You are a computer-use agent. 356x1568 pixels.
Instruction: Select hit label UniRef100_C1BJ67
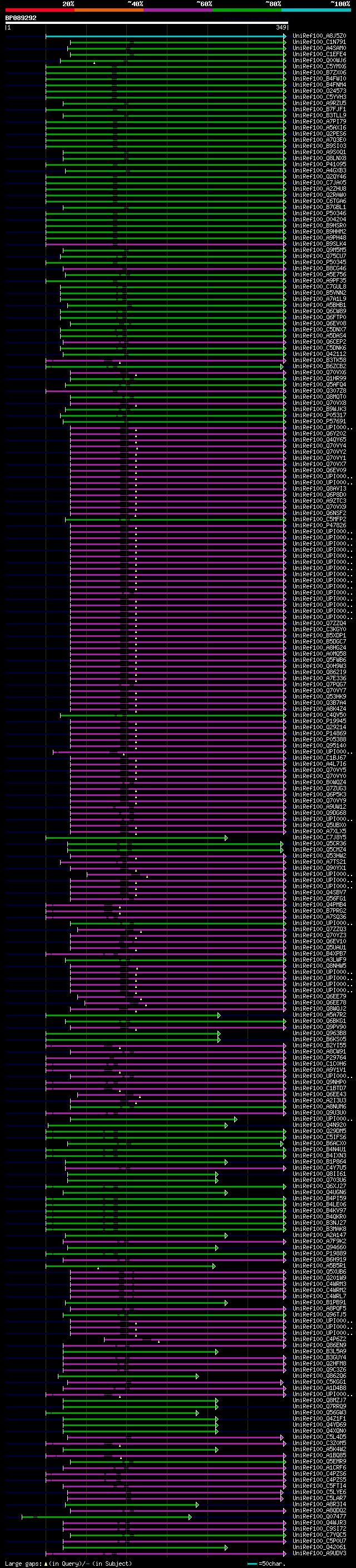point(319,758)
